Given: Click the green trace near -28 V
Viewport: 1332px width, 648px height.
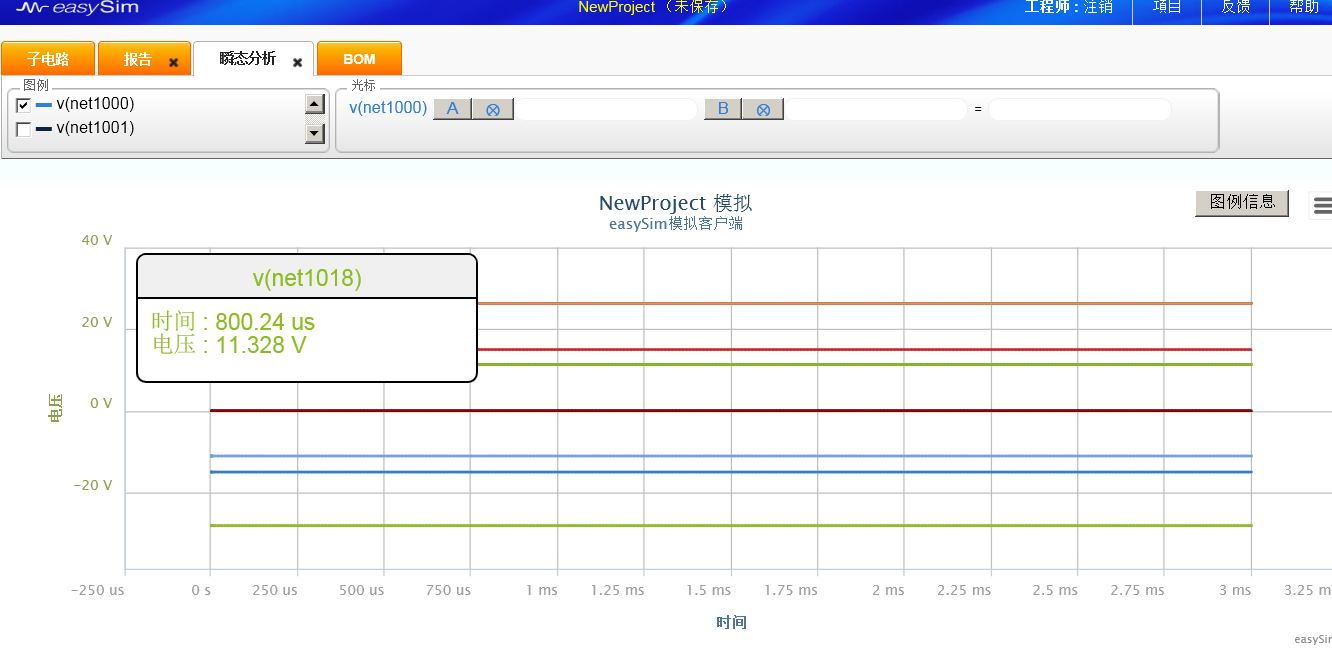Looking at the screenshot, I should click(x=730, y=525).
